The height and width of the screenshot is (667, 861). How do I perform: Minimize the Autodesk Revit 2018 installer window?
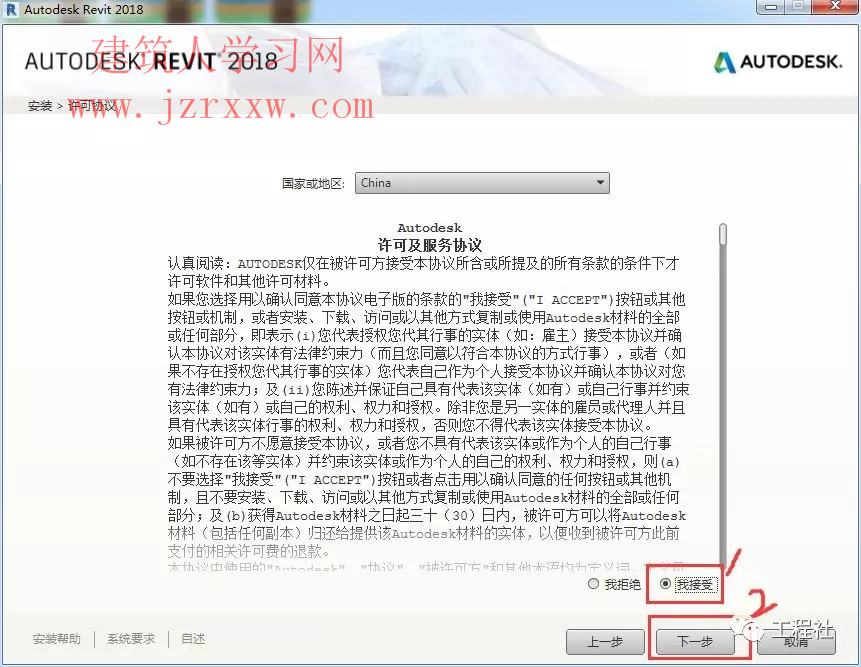[x=772, y=7]
